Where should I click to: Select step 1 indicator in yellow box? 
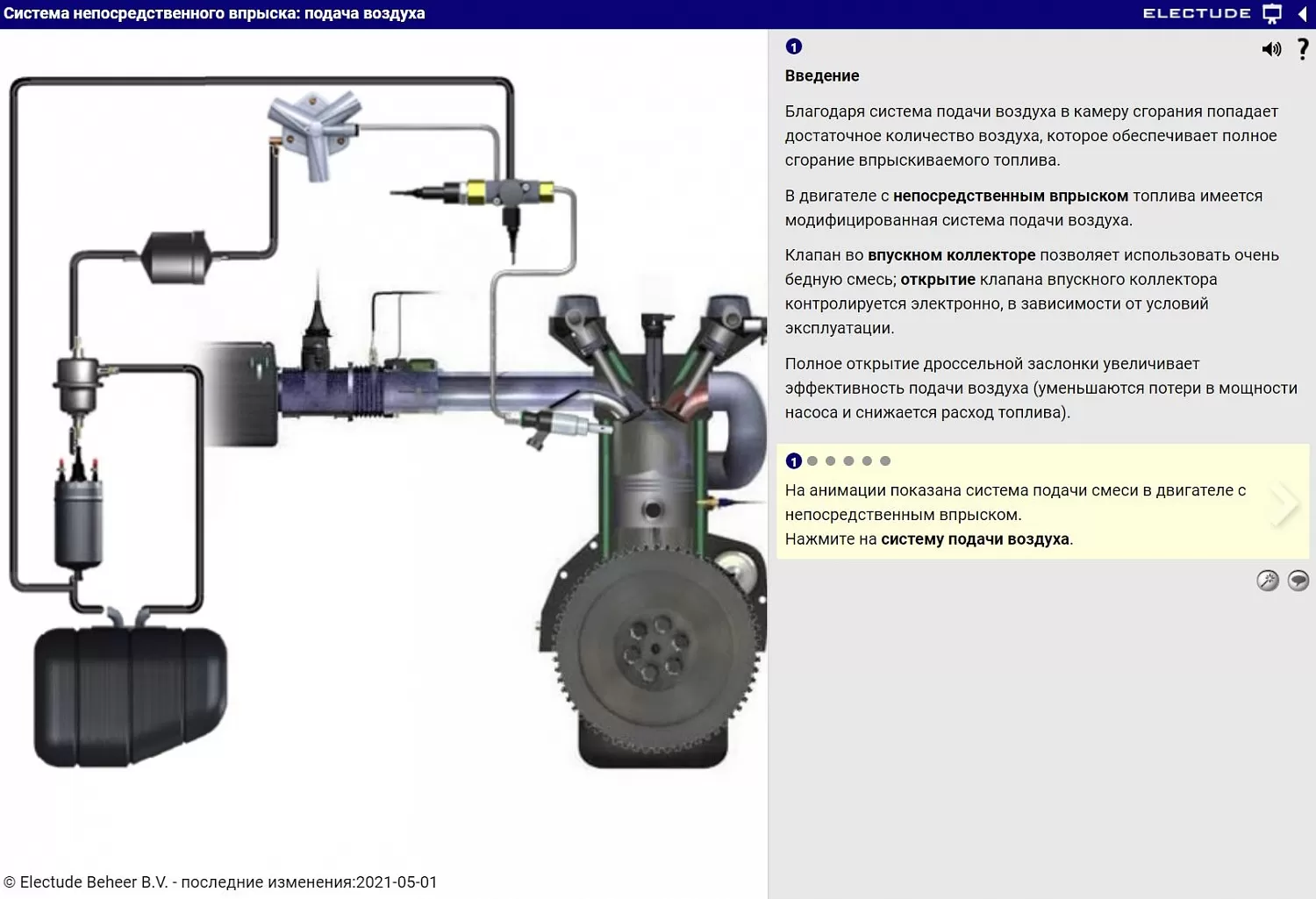(x=794, y=461)
